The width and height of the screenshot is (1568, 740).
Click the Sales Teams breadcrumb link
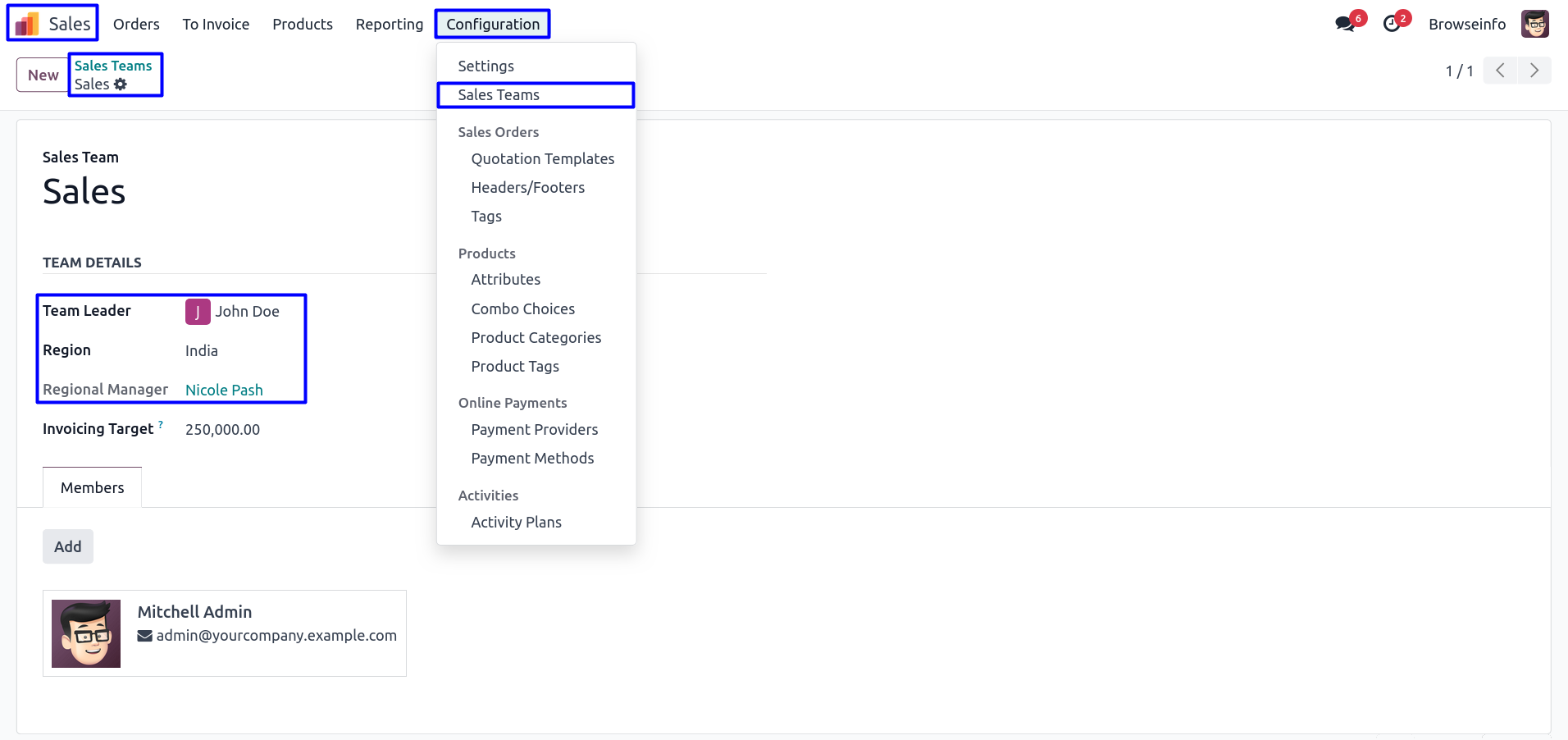[x=113, y=66]
